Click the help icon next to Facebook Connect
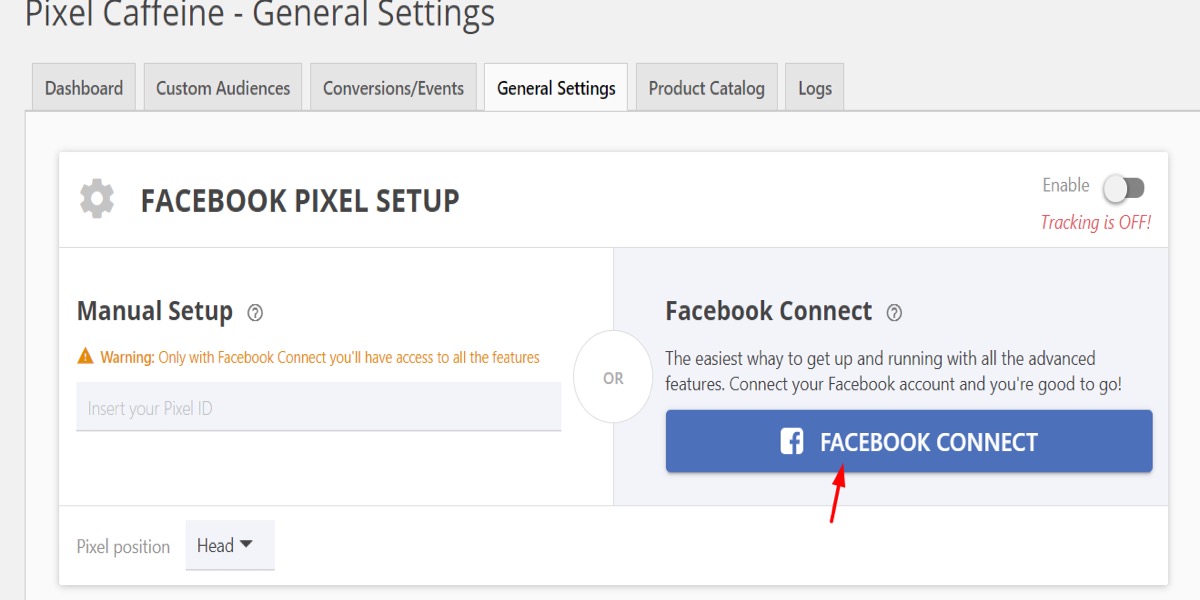The height and width of the screenshot is (600, 1200). 894,313
